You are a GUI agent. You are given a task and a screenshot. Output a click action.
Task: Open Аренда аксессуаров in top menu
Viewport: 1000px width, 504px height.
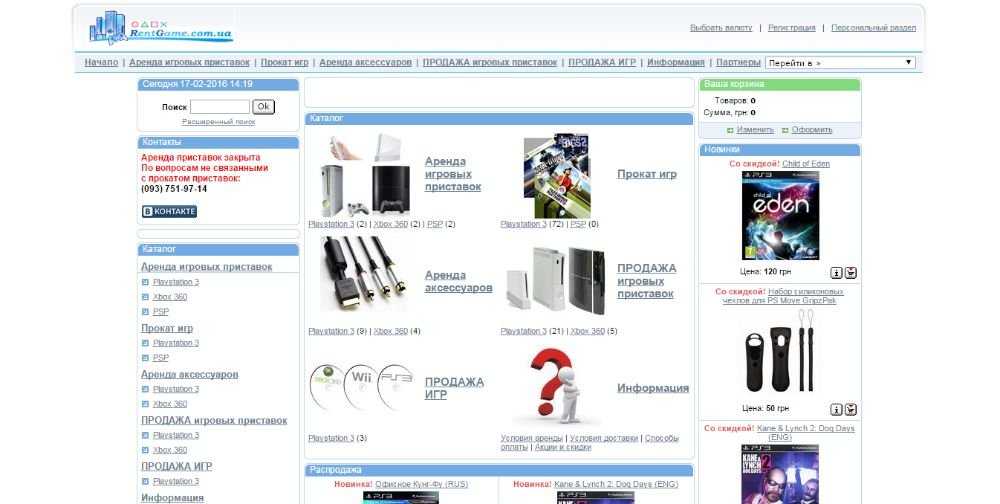click(x=365, y=63)
